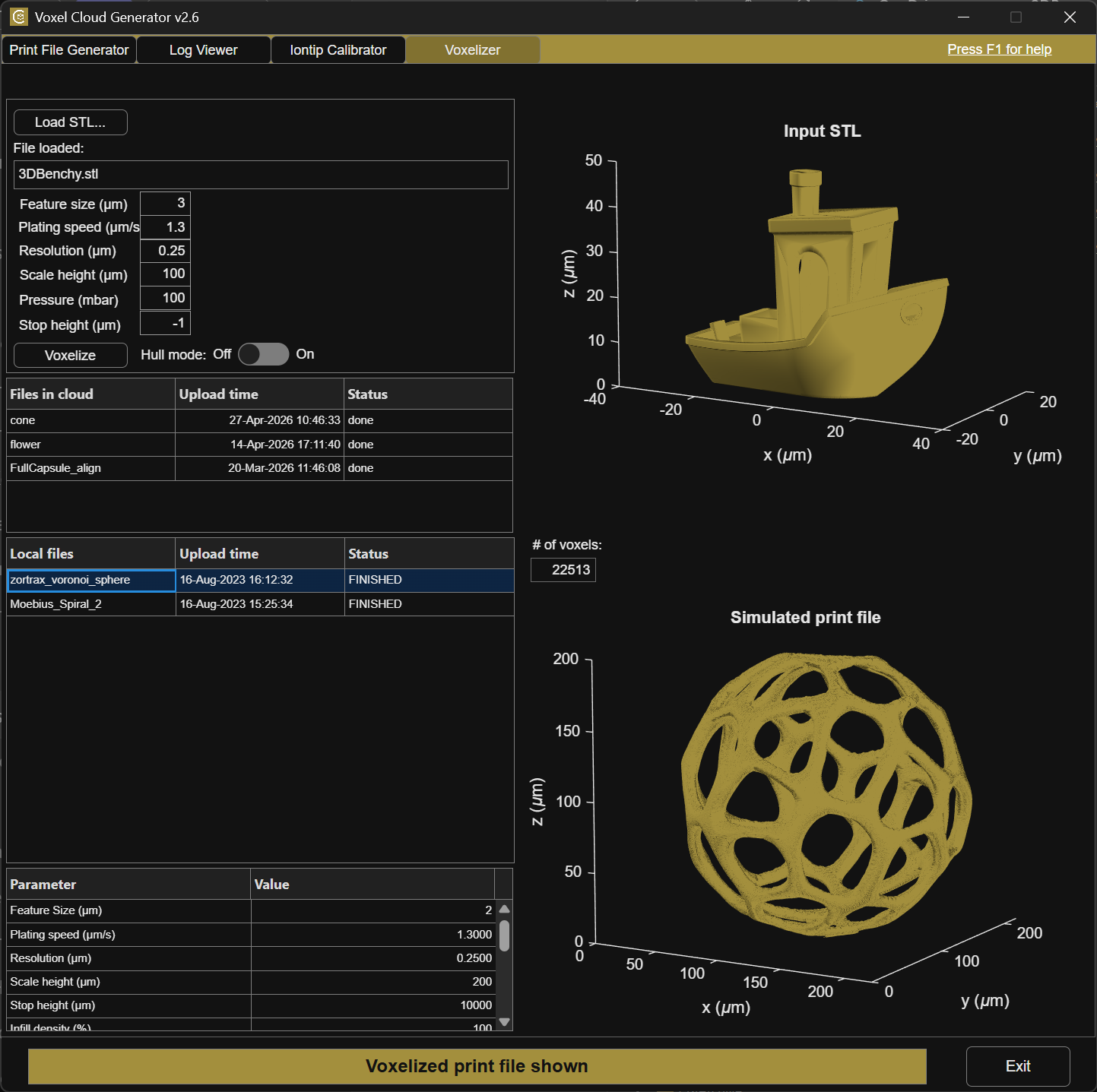Select the cone file in cloud list

tap(260, 420)
